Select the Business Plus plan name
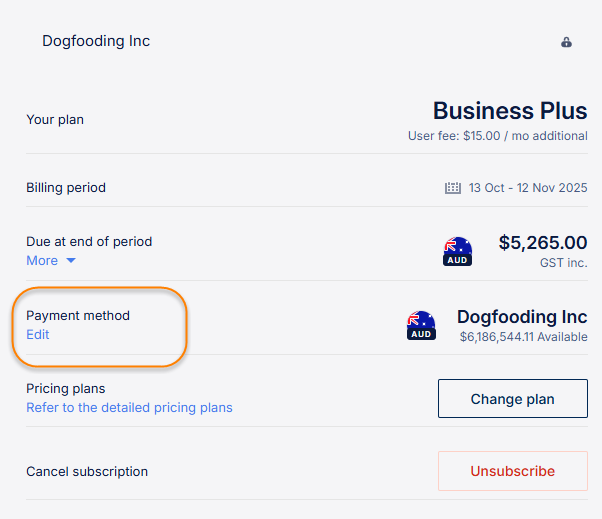 [x=510, y=111]
